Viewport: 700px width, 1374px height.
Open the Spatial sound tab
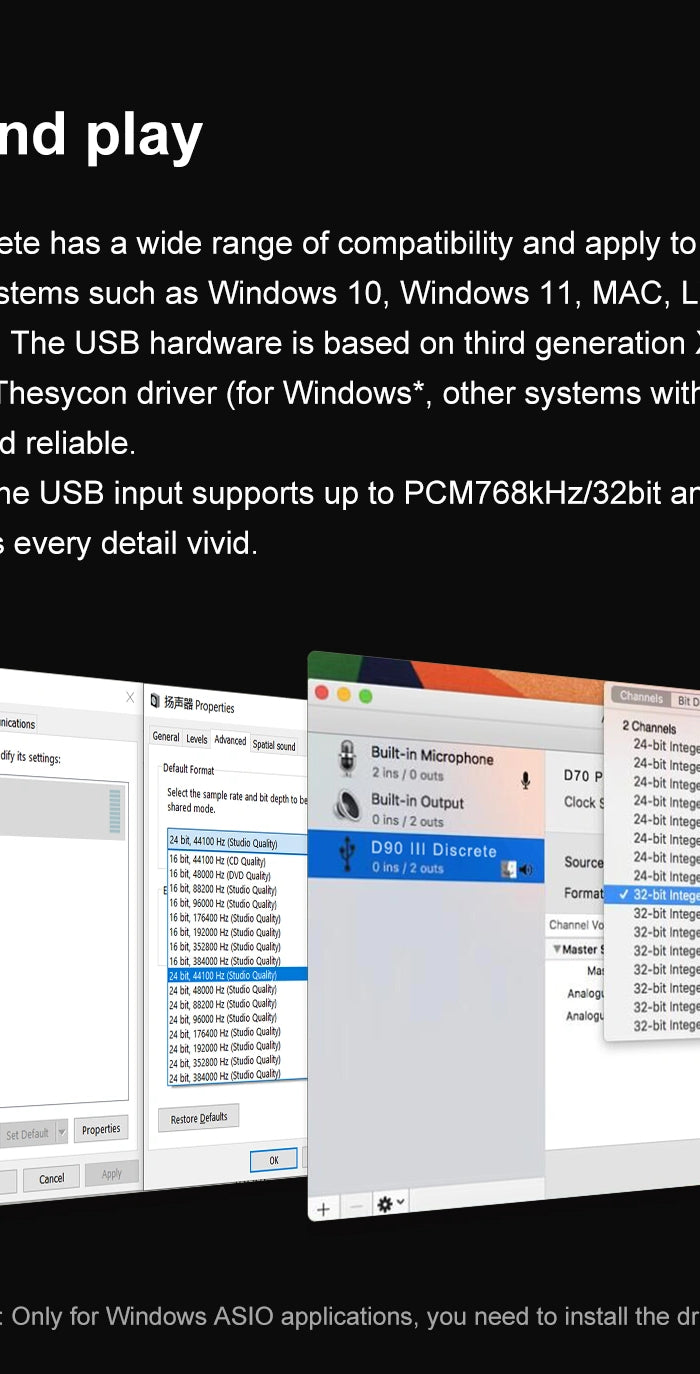[274, 745]
